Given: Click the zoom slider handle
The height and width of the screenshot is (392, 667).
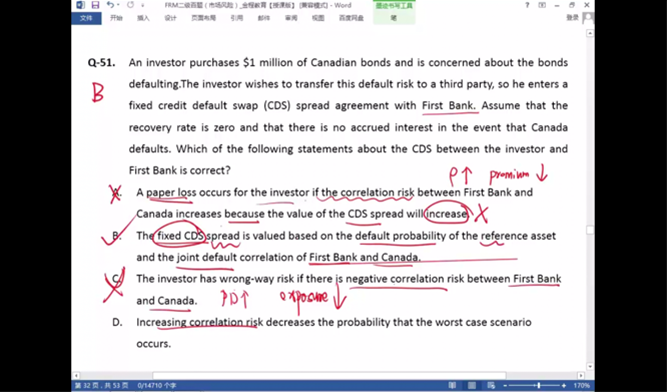Looking at the screenshot, I should pyautogui.click(x=539, y=385).
